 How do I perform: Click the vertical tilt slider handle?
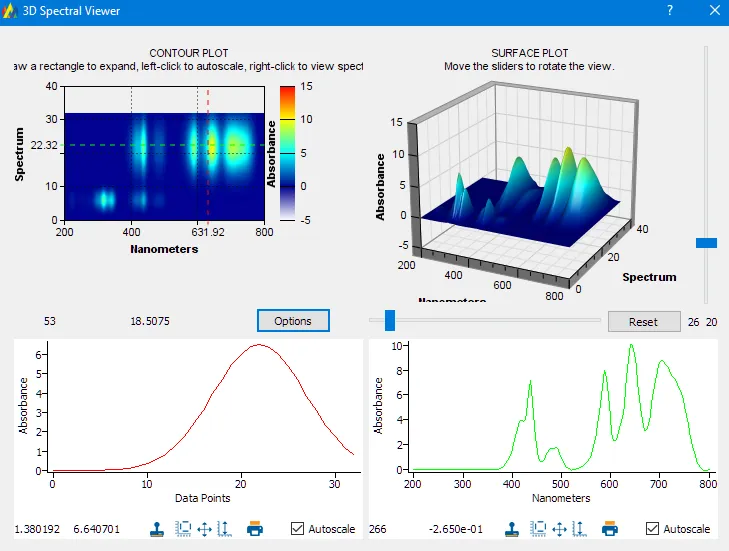click(x=706, y=243)
